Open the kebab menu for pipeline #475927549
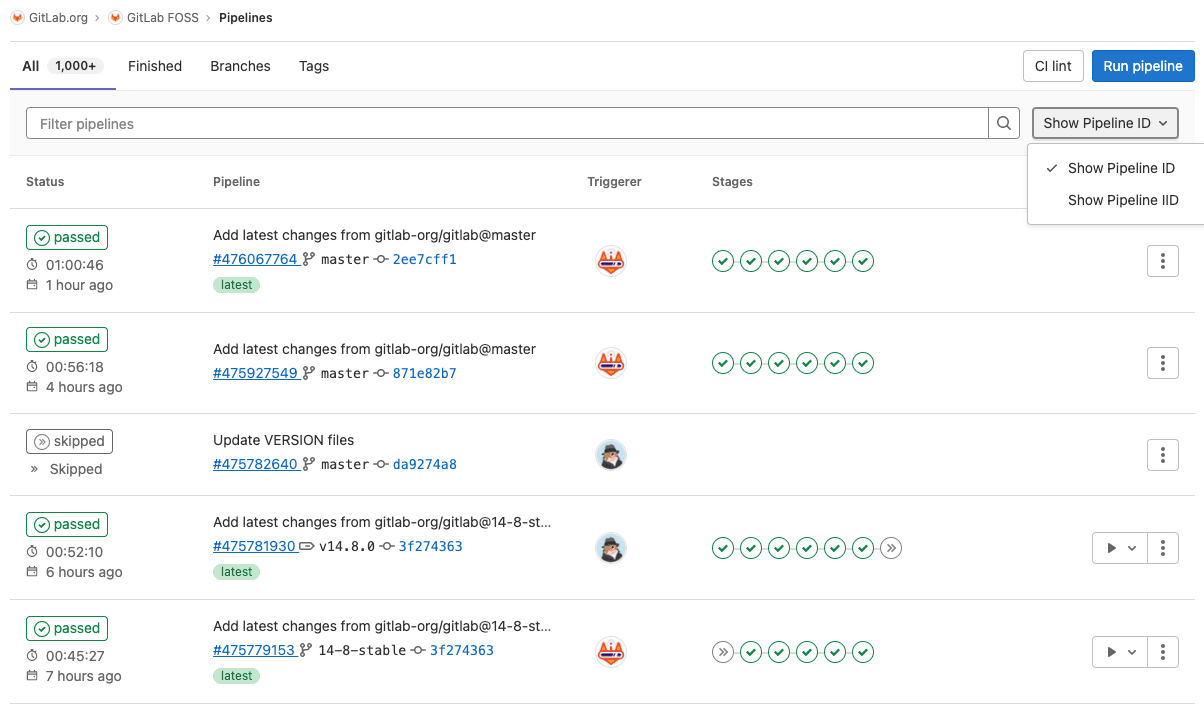Image resolution: width=1204 pixels, height=714 pixels. tap(1162, 363)
